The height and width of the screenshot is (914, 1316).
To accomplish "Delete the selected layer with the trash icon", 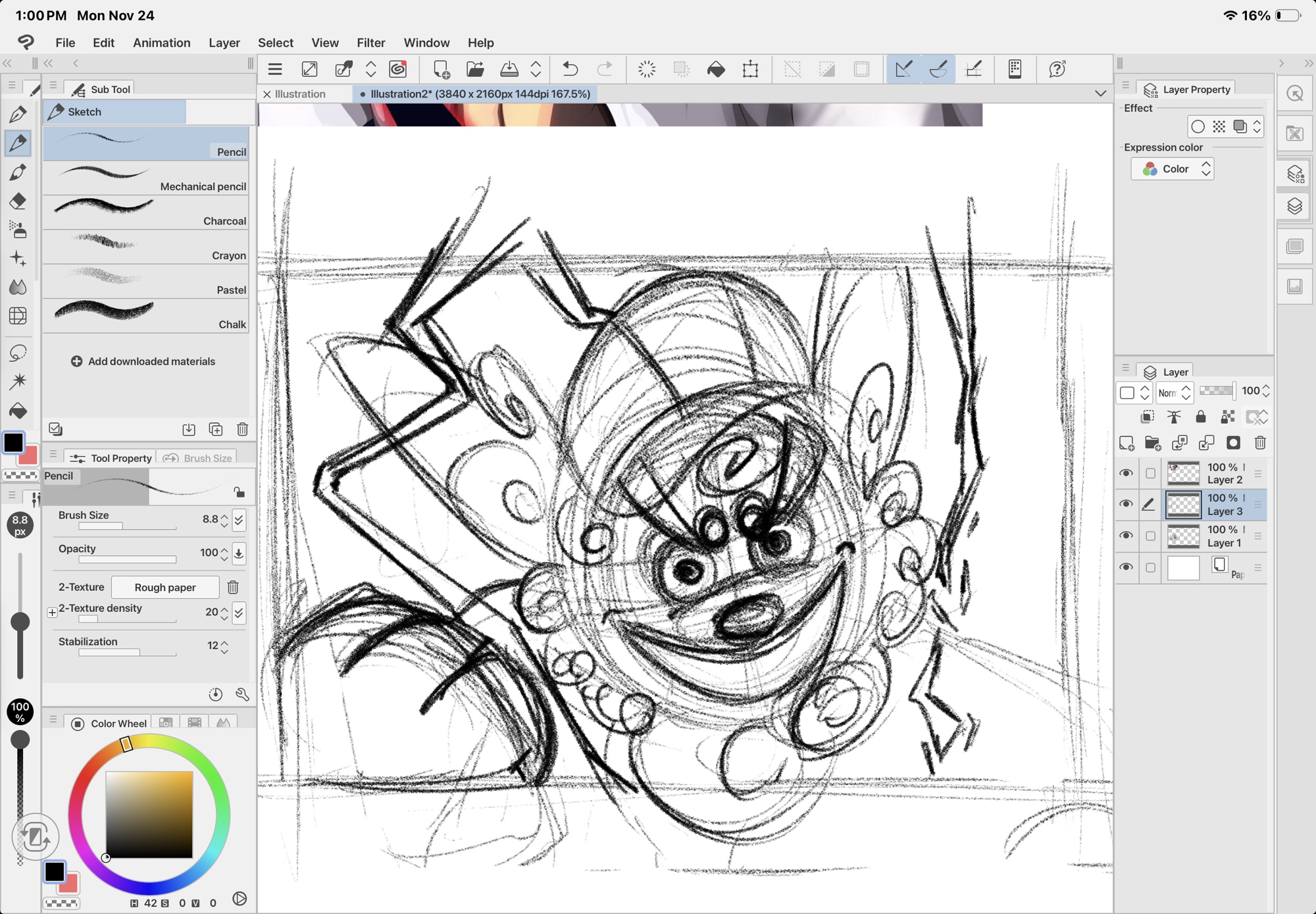I will 1260,444.
